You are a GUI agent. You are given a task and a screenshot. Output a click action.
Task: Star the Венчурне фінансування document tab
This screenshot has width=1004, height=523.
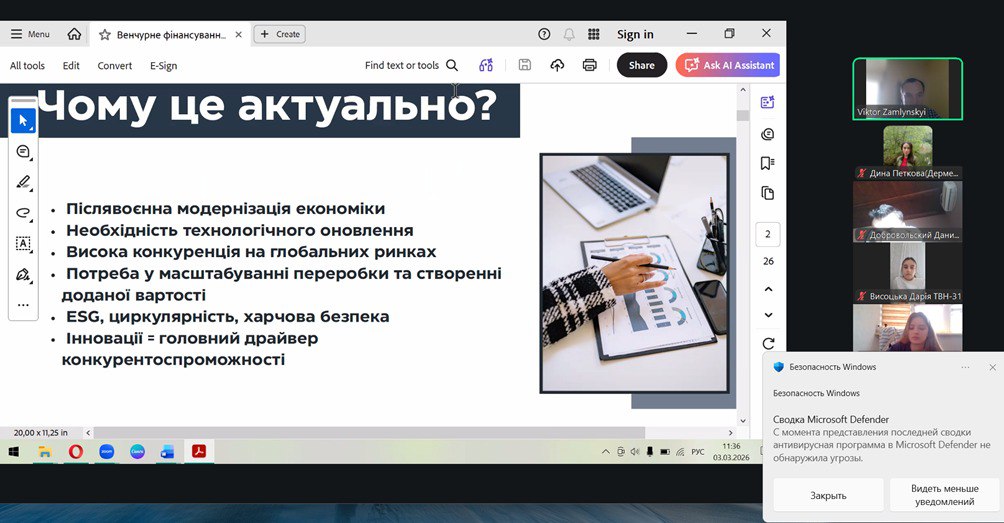coord(104,34)
